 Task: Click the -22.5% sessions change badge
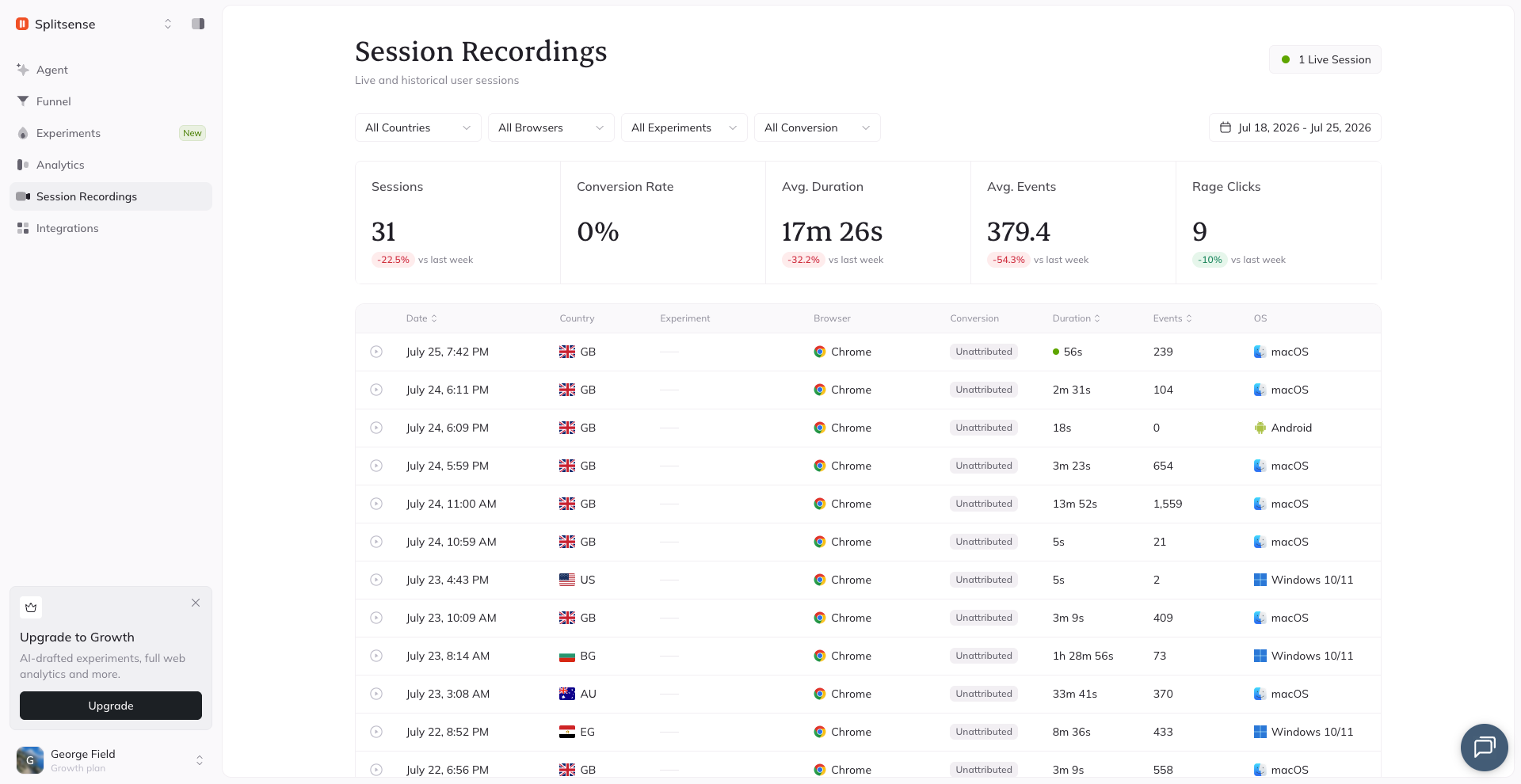point(393,260)
